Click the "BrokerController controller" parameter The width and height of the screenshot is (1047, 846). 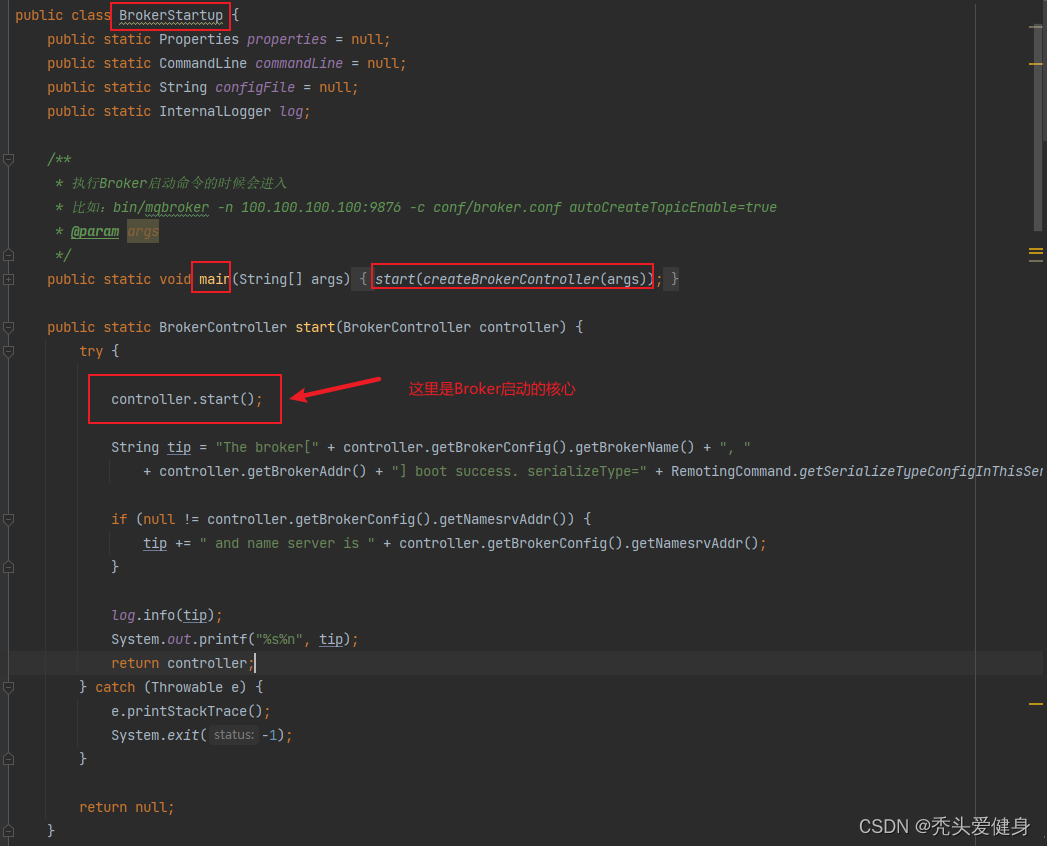tap(451, 327)
